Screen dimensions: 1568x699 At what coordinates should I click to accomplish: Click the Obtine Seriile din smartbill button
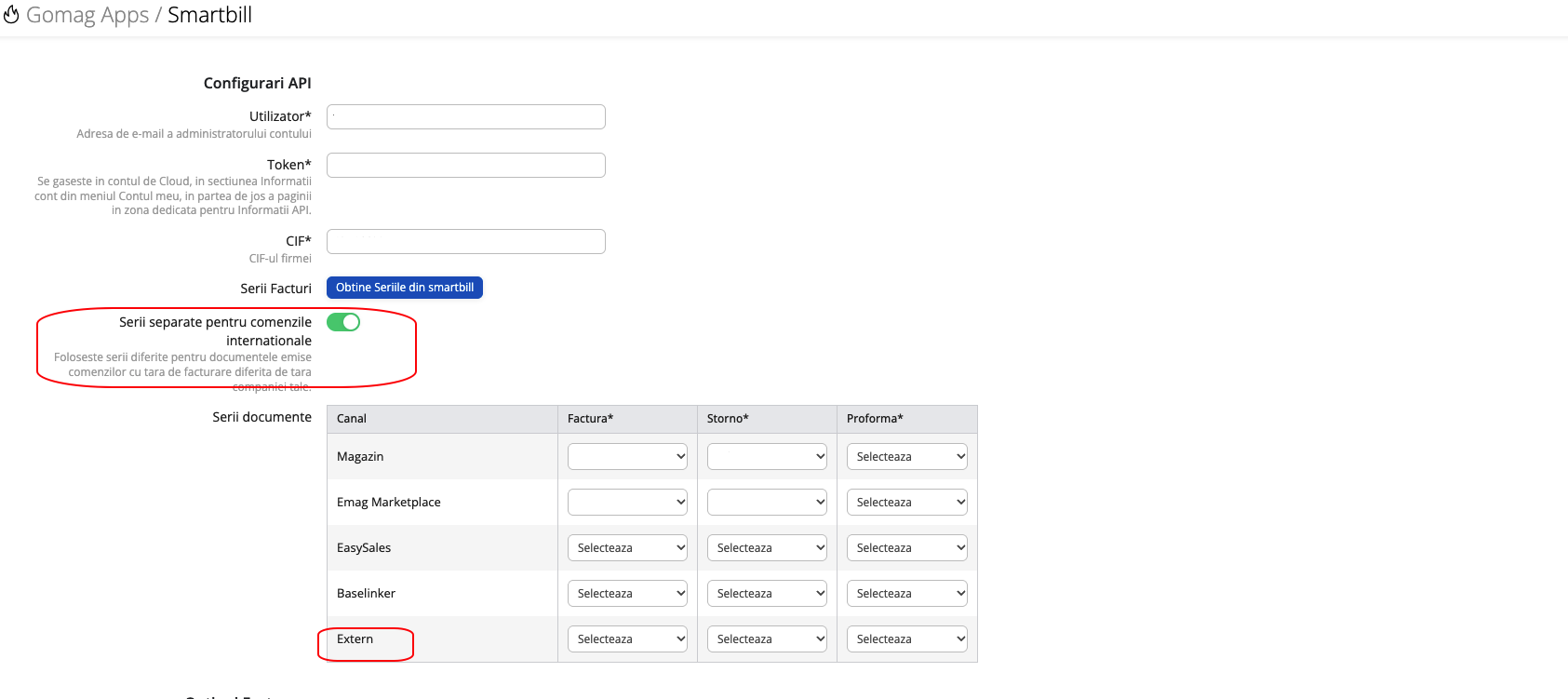[405, 288]
